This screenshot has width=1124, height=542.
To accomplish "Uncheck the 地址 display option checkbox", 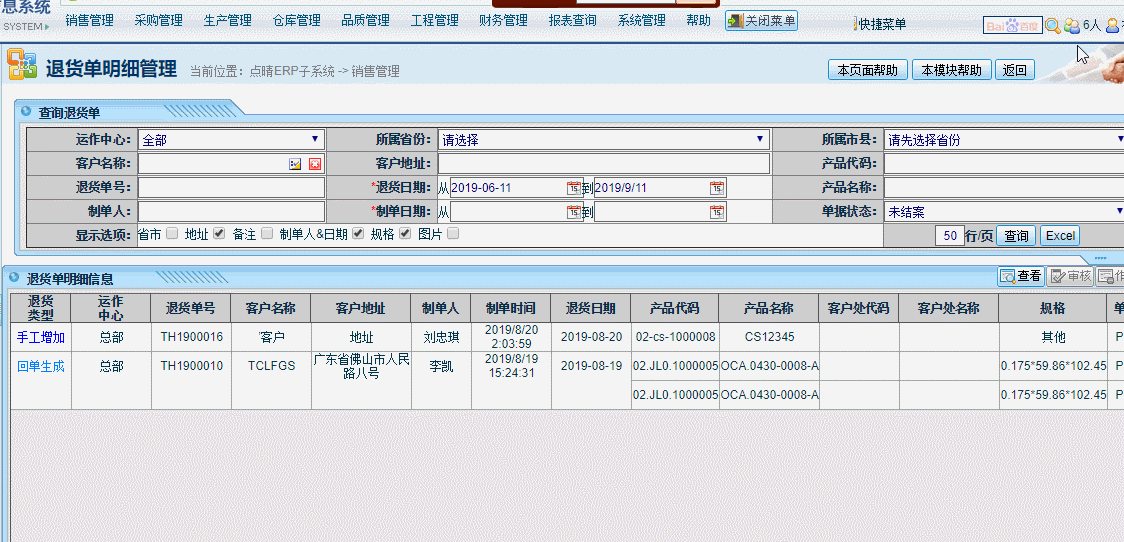I will [x=219, y=234].
